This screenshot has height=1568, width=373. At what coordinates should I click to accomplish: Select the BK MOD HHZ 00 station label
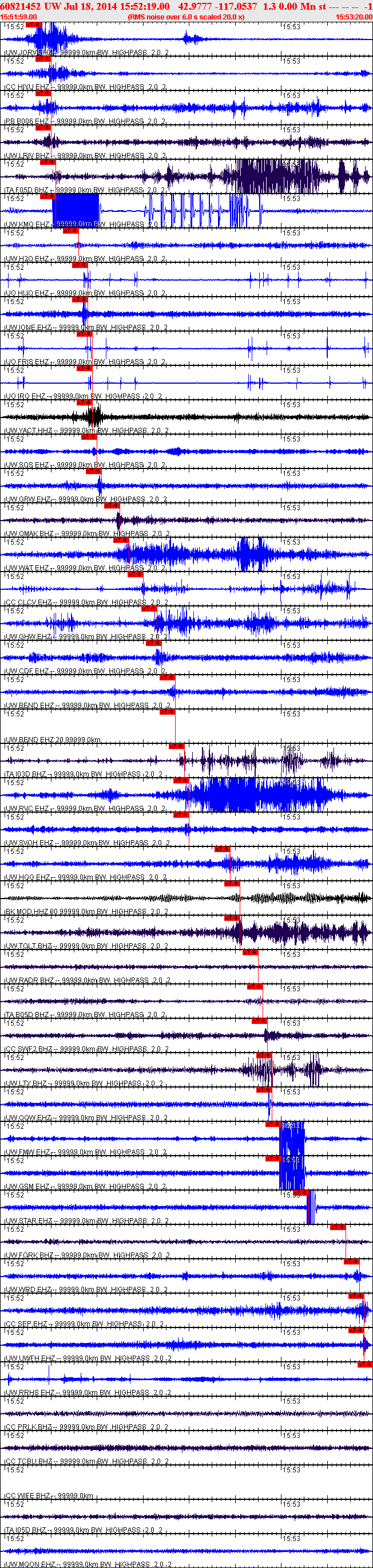pyautogui.click(x=85, y=912)
